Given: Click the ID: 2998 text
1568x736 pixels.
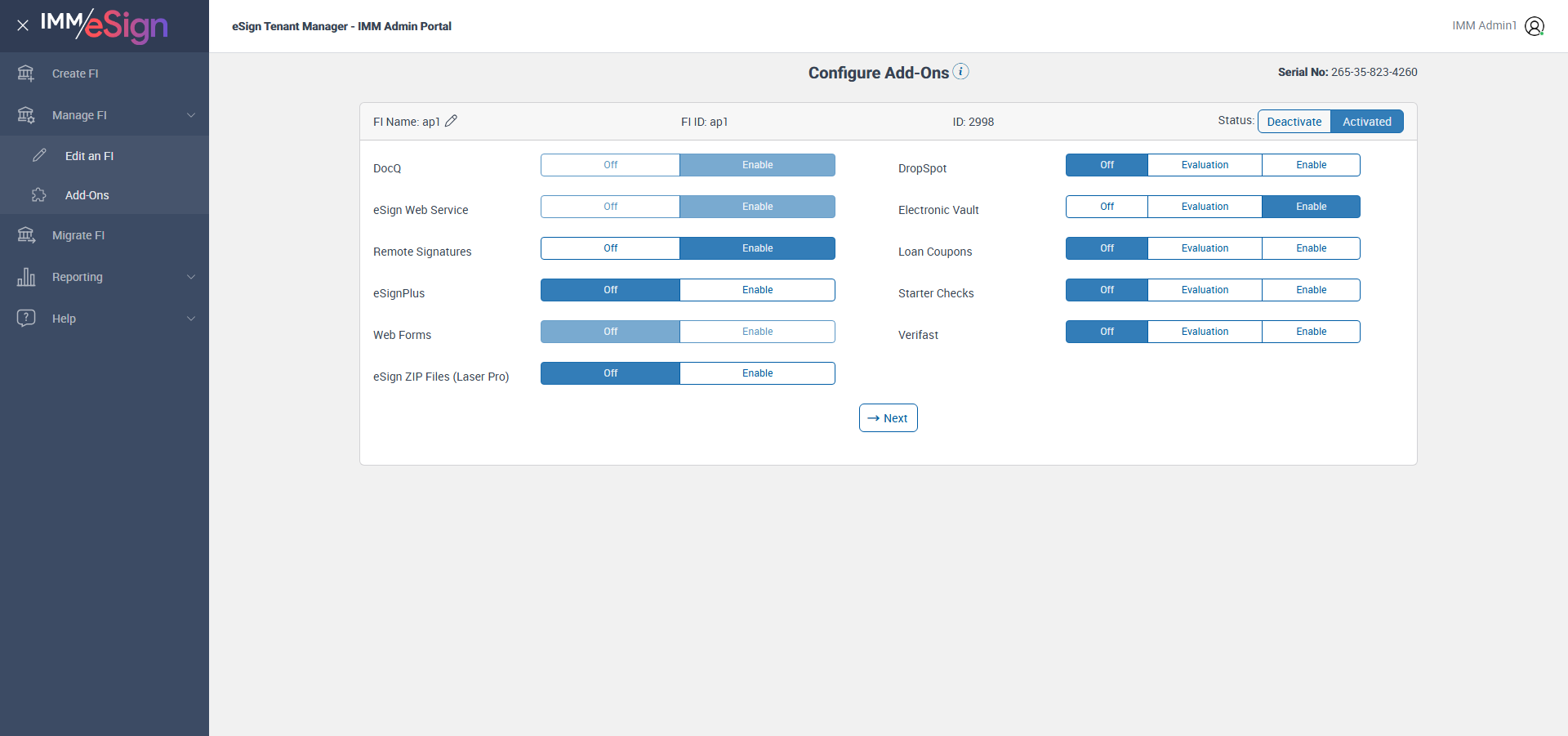Looking at the screenshot, I should tap(973, 122).
